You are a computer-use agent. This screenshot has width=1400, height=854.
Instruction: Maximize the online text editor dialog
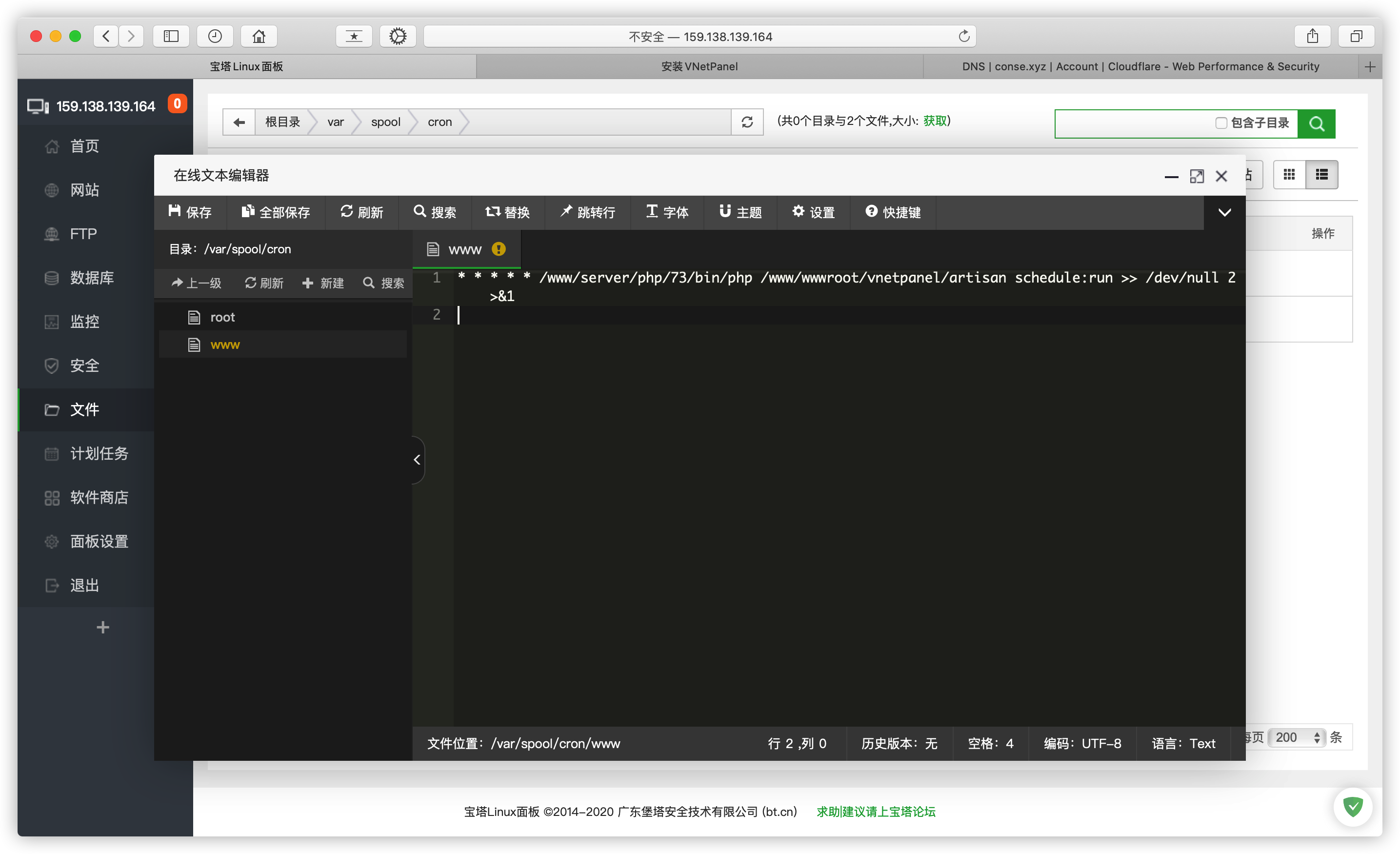1197,176
